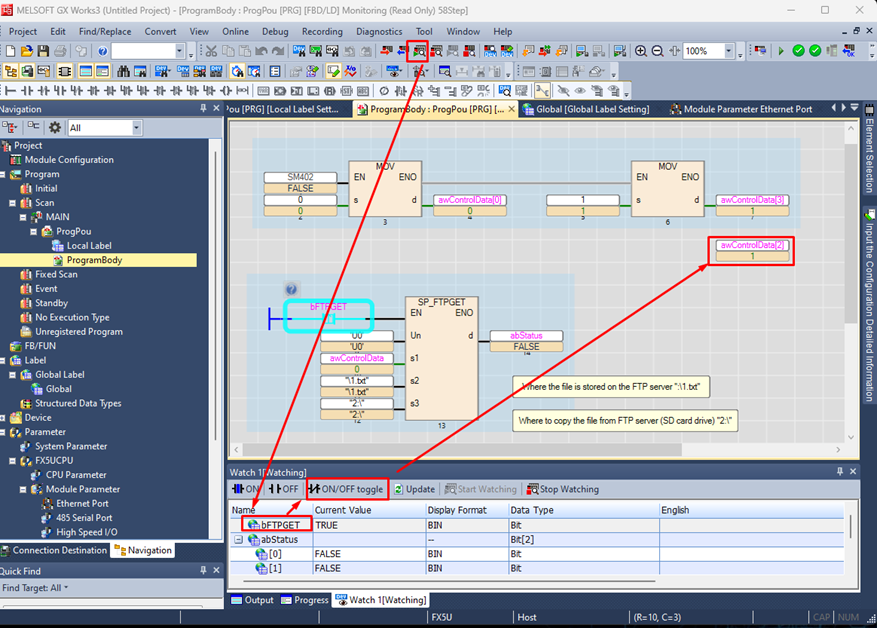Open the Online menu
This screenshot has width=877, height=628.
(235, 32)
